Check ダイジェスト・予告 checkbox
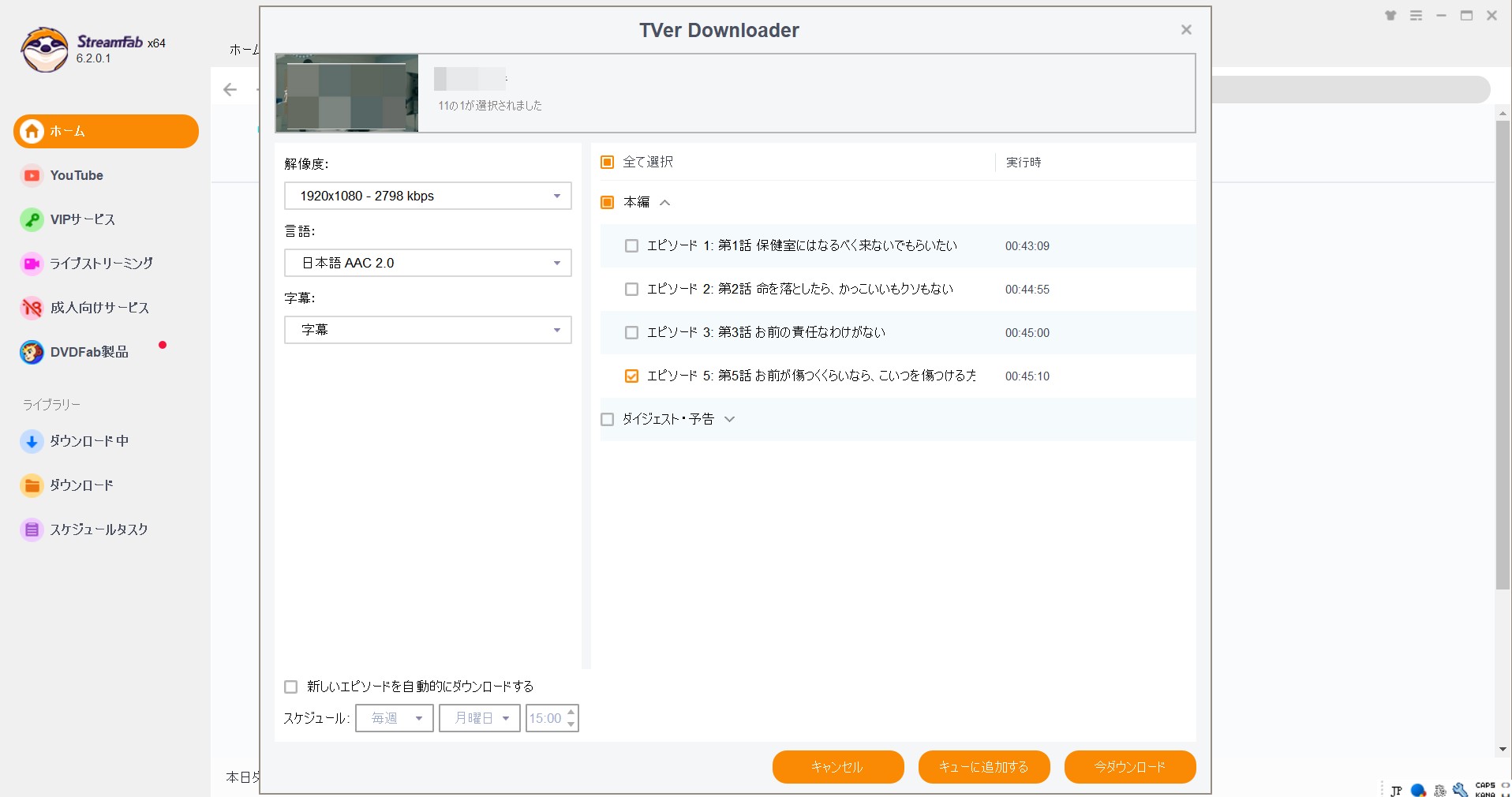The width and height of the screenshot is (1512, 797). (607, 419)
